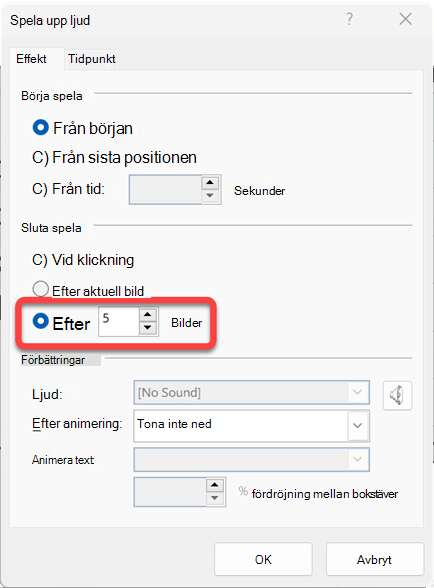Switch to the Tidpunkt tab
The image size is (434, 588).
(x=92, y=59)
